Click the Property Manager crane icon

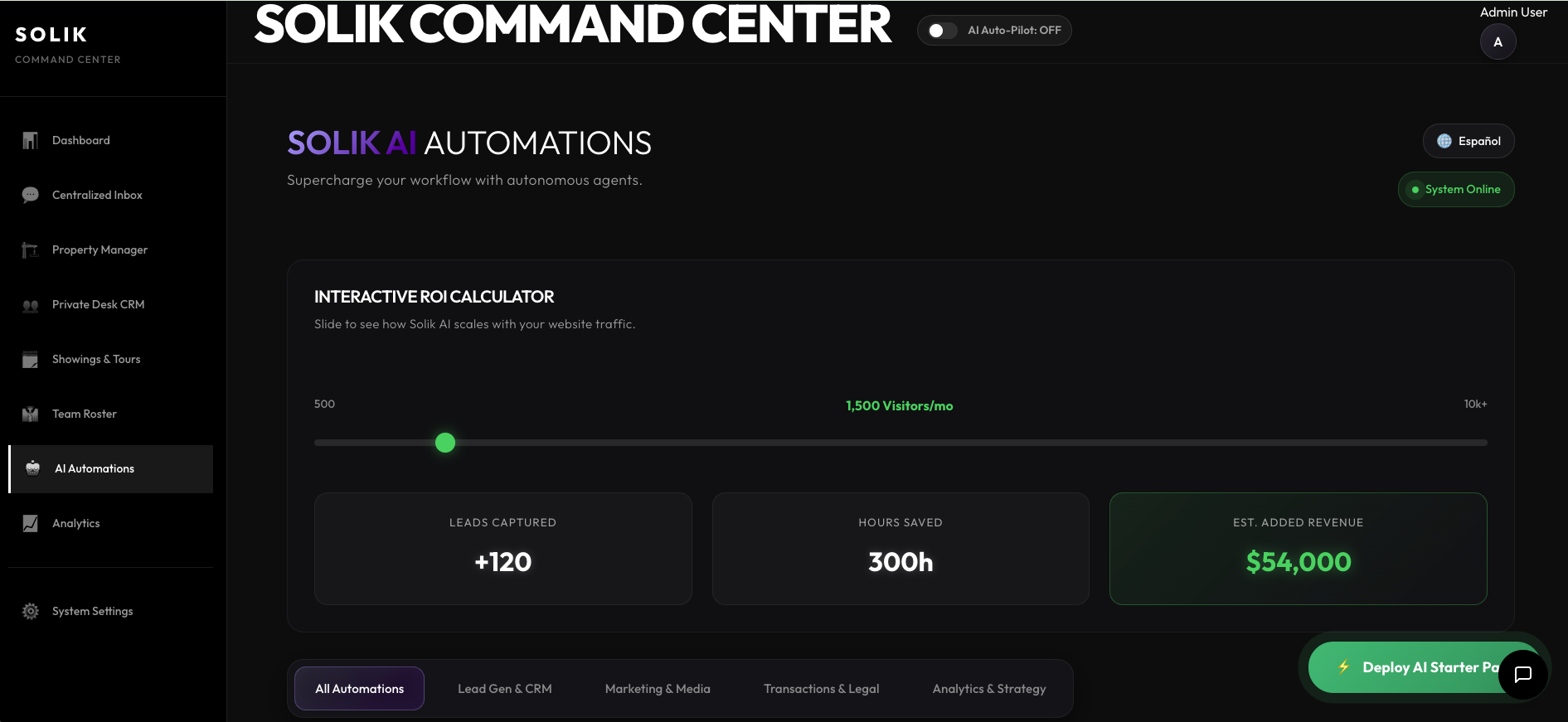[31, 250]
